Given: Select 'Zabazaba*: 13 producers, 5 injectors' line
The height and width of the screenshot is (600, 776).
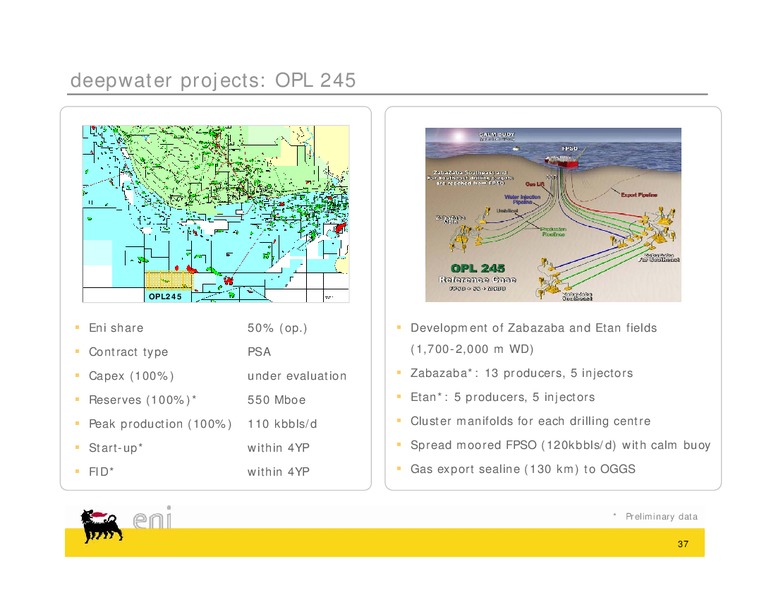Looking at the screenshot, I should 522,373.
